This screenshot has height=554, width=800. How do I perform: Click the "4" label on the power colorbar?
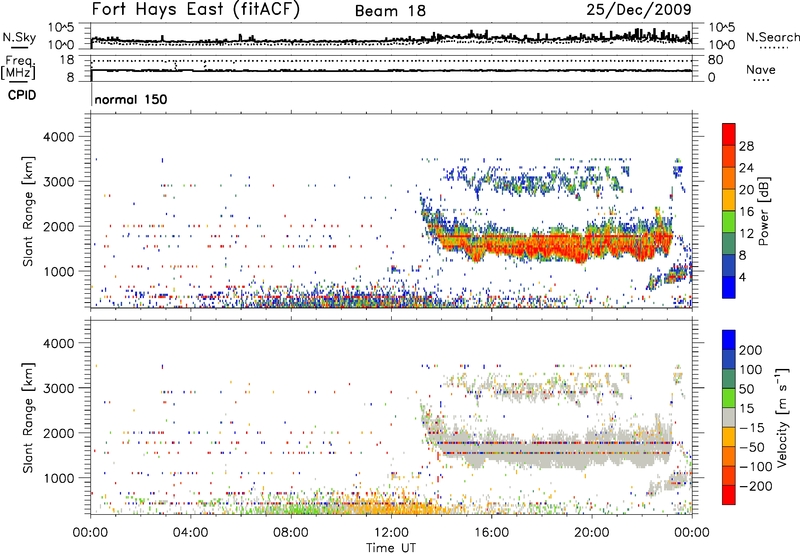[742, 278]
